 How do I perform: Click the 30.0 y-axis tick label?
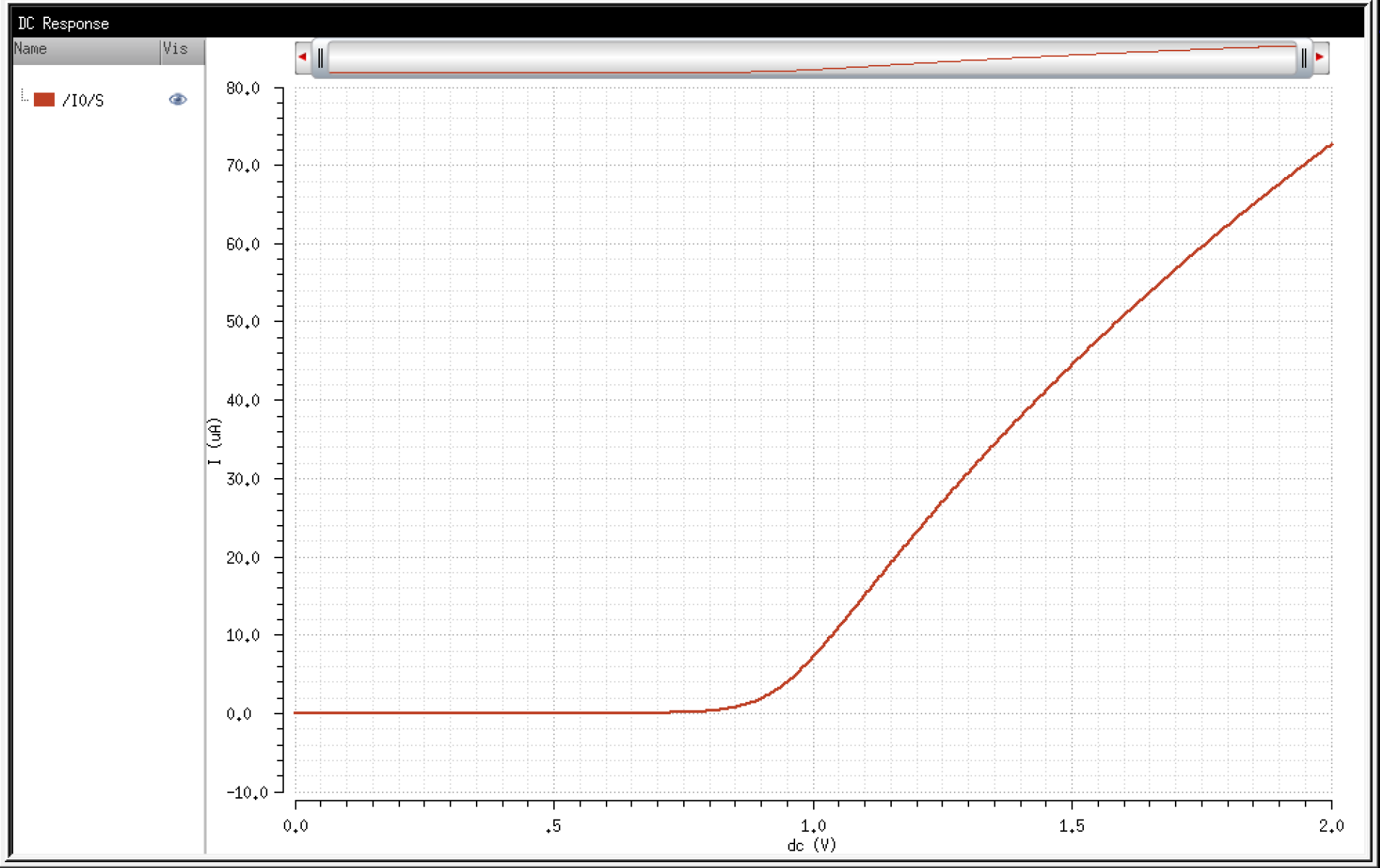pyautogui.click(x=243, y=479)
